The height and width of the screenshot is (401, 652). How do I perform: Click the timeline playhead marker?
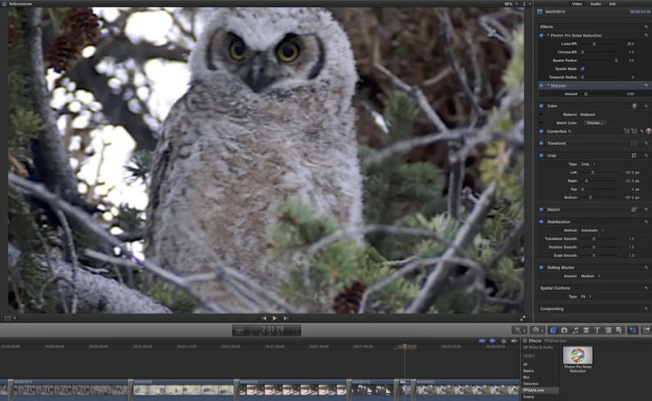point(405,346)
